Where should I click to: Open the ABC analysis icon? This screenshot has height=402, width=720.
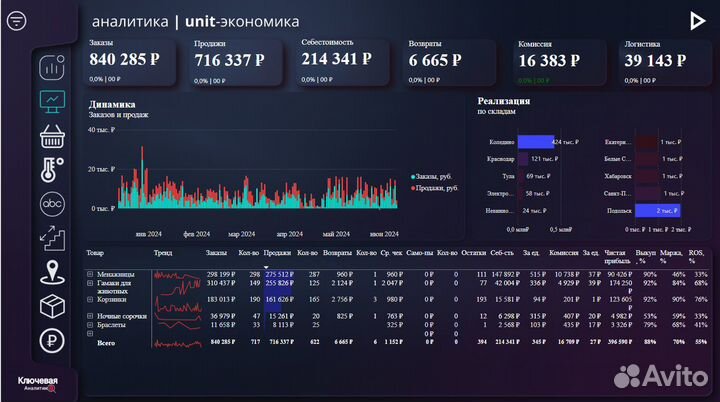[x=52, y=203]
